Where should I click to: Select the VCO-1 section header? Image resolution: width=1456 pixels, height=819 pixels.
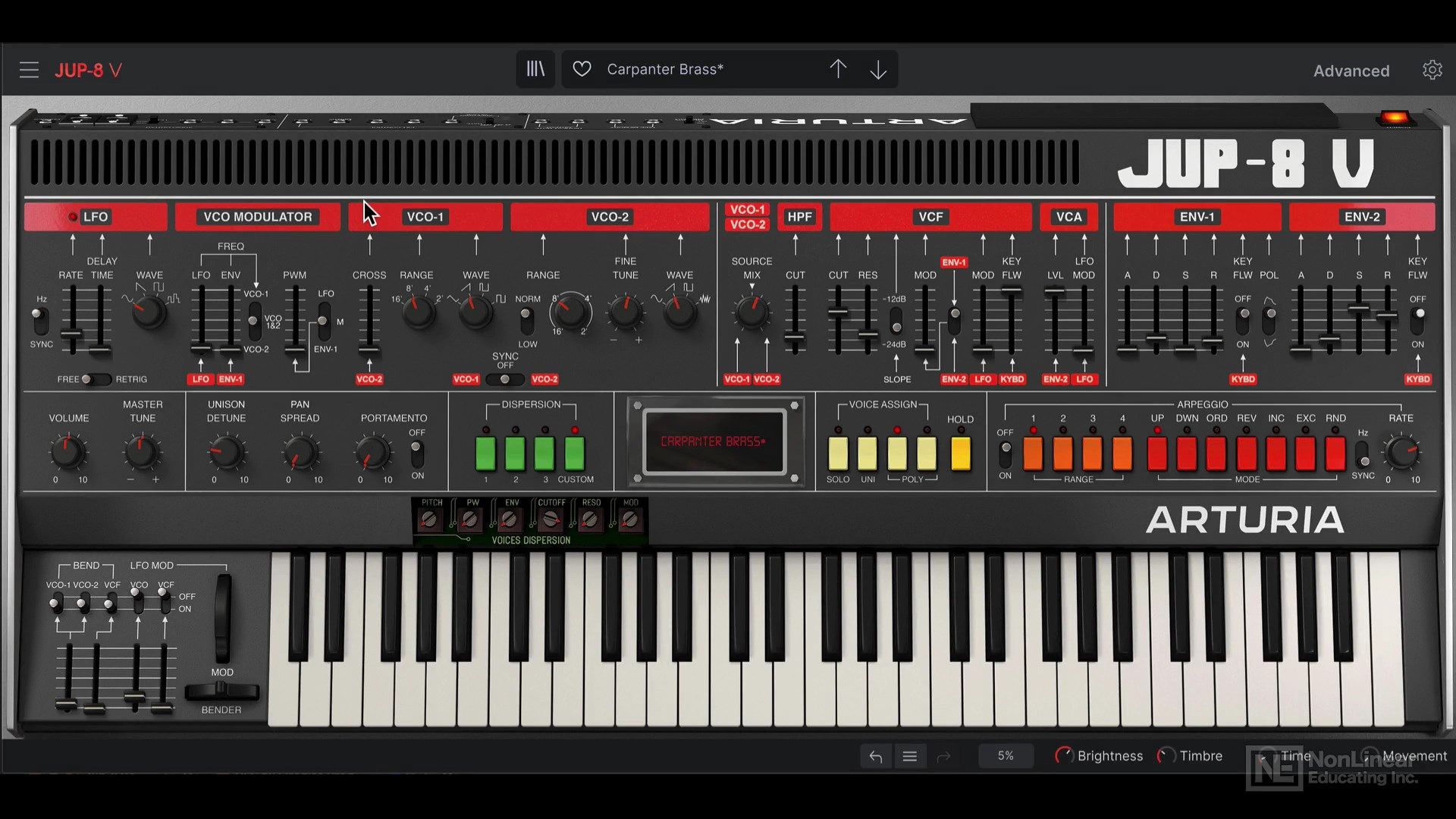[x=425, y=217]
